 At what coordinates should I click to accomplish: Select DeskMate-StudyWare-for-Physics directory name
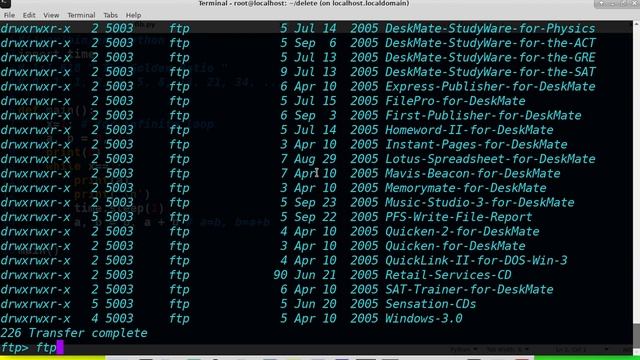point(490,28)
